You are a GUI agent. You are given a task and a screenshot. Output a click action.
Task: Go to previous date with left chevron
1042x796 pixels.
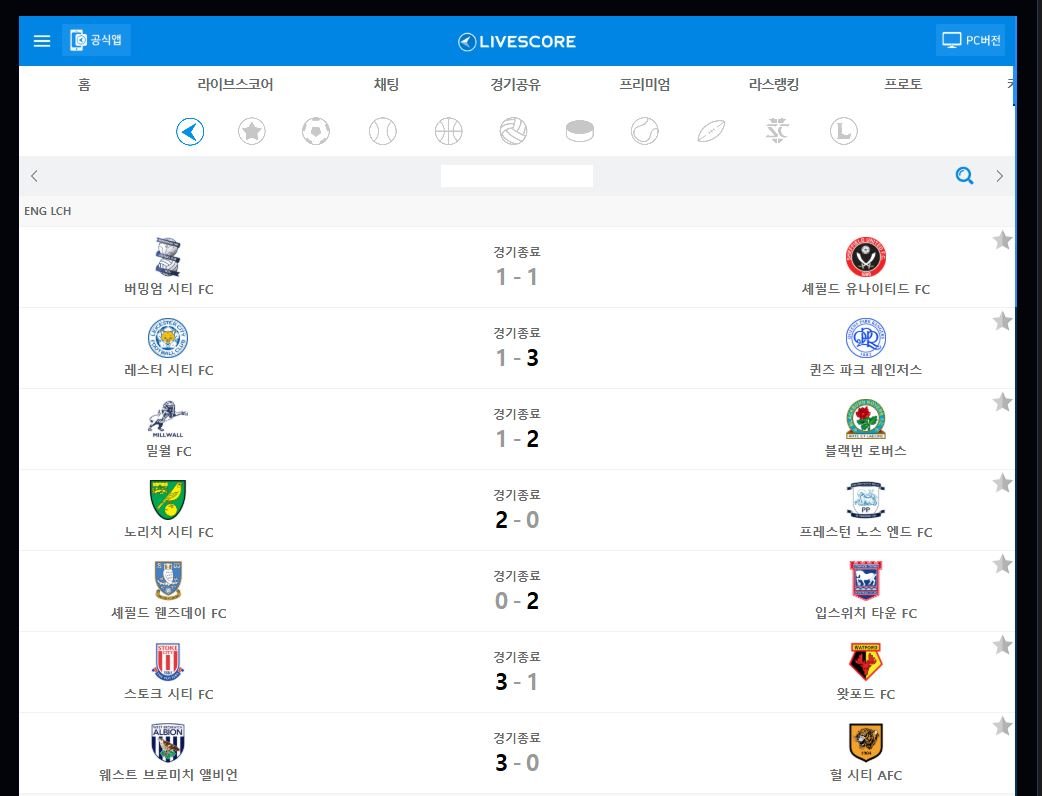[x=34, y=176]
